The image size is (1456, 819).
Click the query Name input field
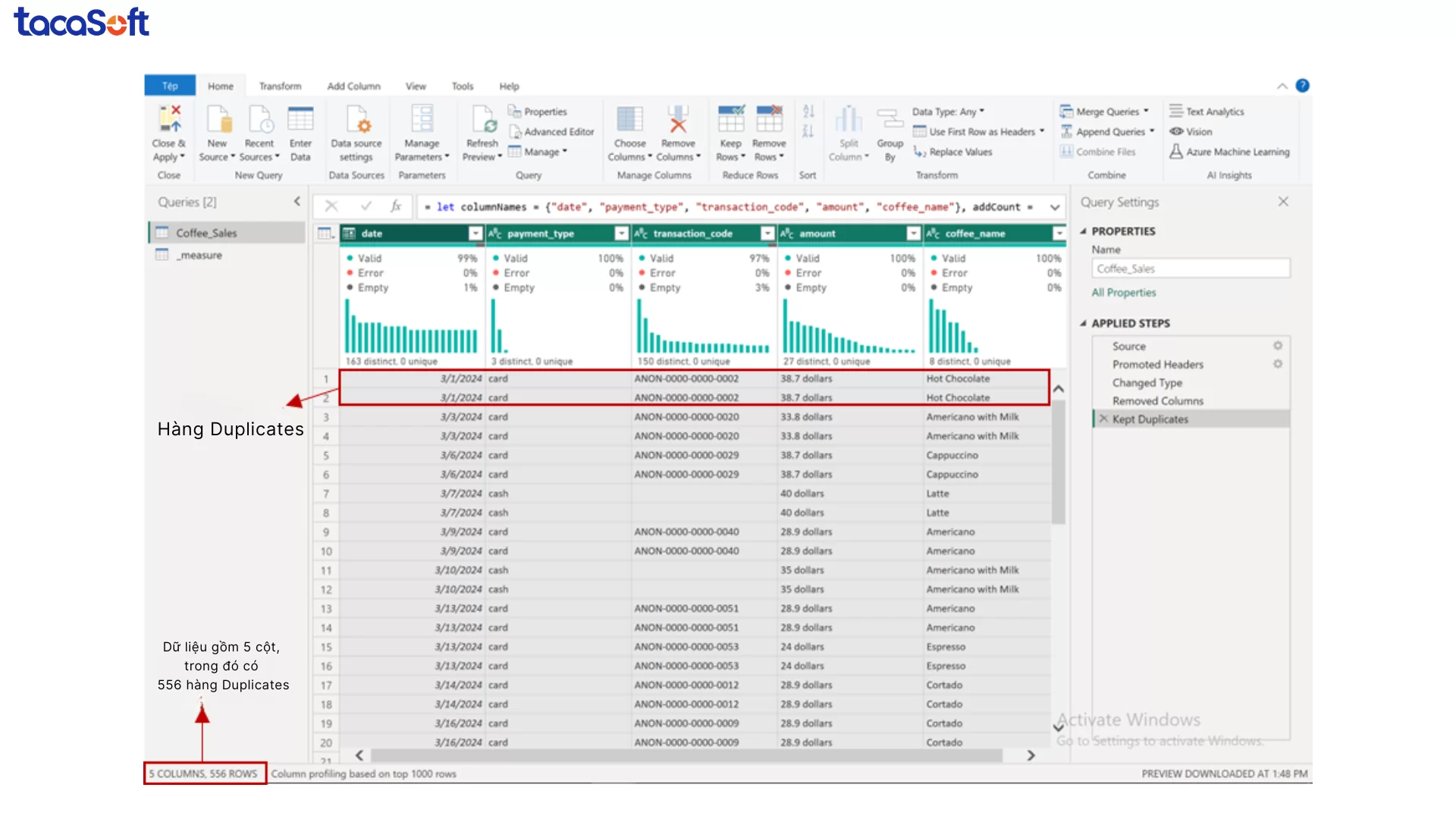pyautogui.click(x=1191, y=268)
